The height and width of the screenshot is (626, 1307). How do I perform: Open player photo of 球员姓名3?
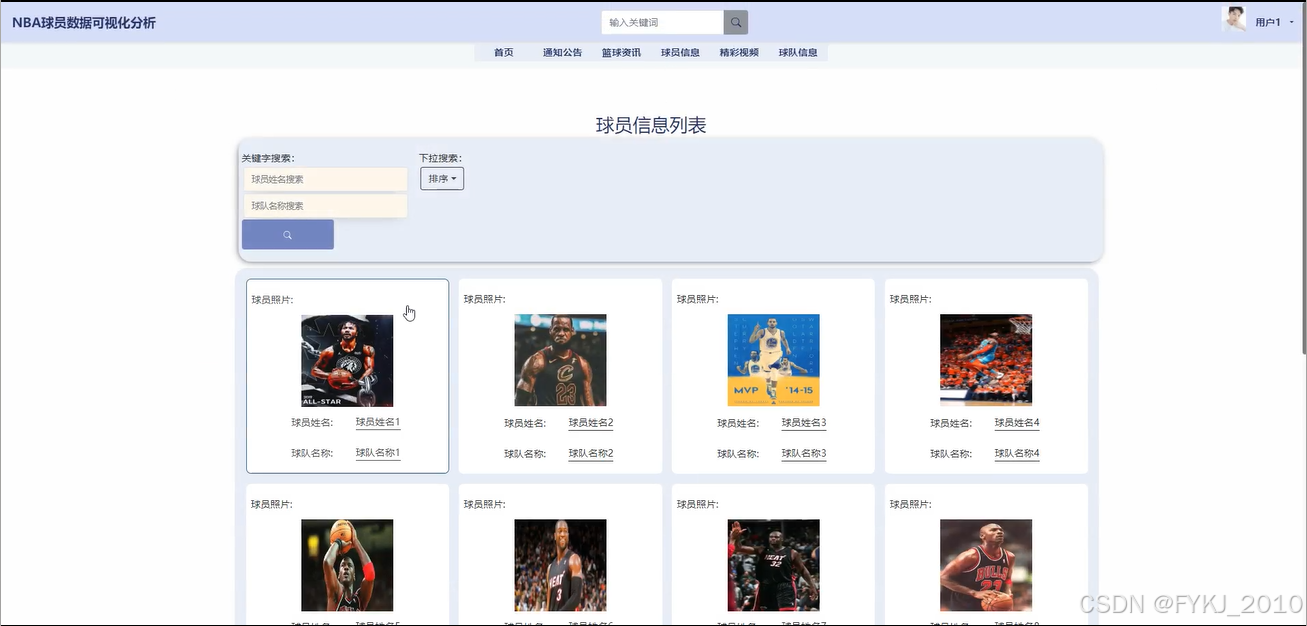[x=773, y=360]
